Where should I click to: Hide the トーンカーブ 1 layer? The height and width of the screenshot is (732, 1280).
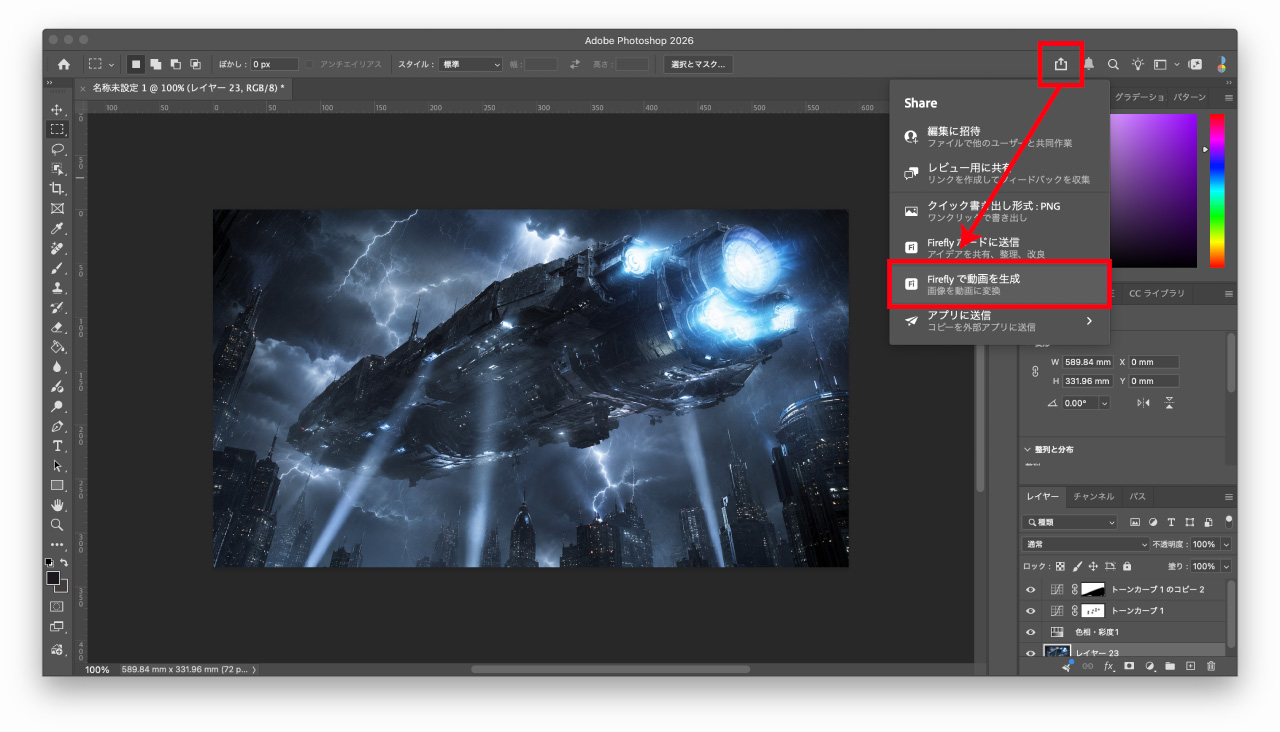1031,611
